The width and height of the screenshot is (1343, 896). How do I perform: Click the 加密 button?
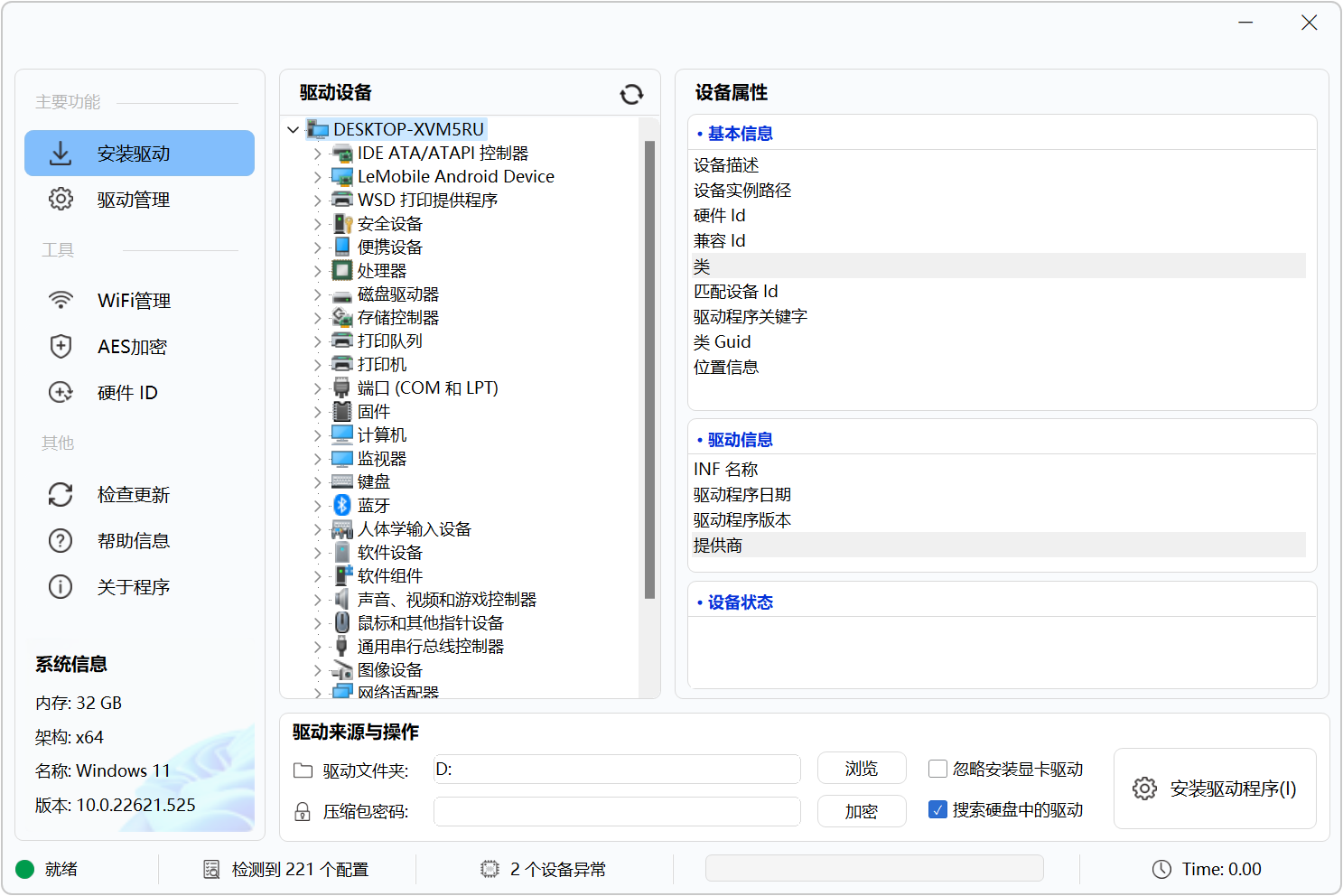click(x=862, y=811)
